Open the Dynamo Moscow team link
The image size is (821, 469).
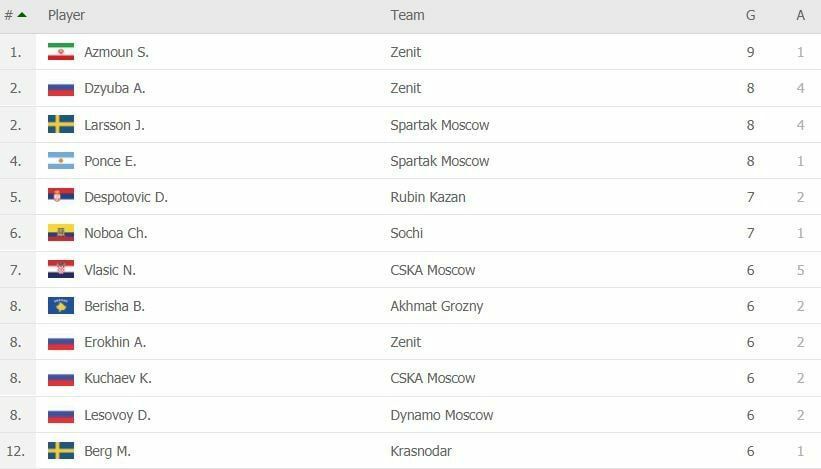tap(442, 415)
